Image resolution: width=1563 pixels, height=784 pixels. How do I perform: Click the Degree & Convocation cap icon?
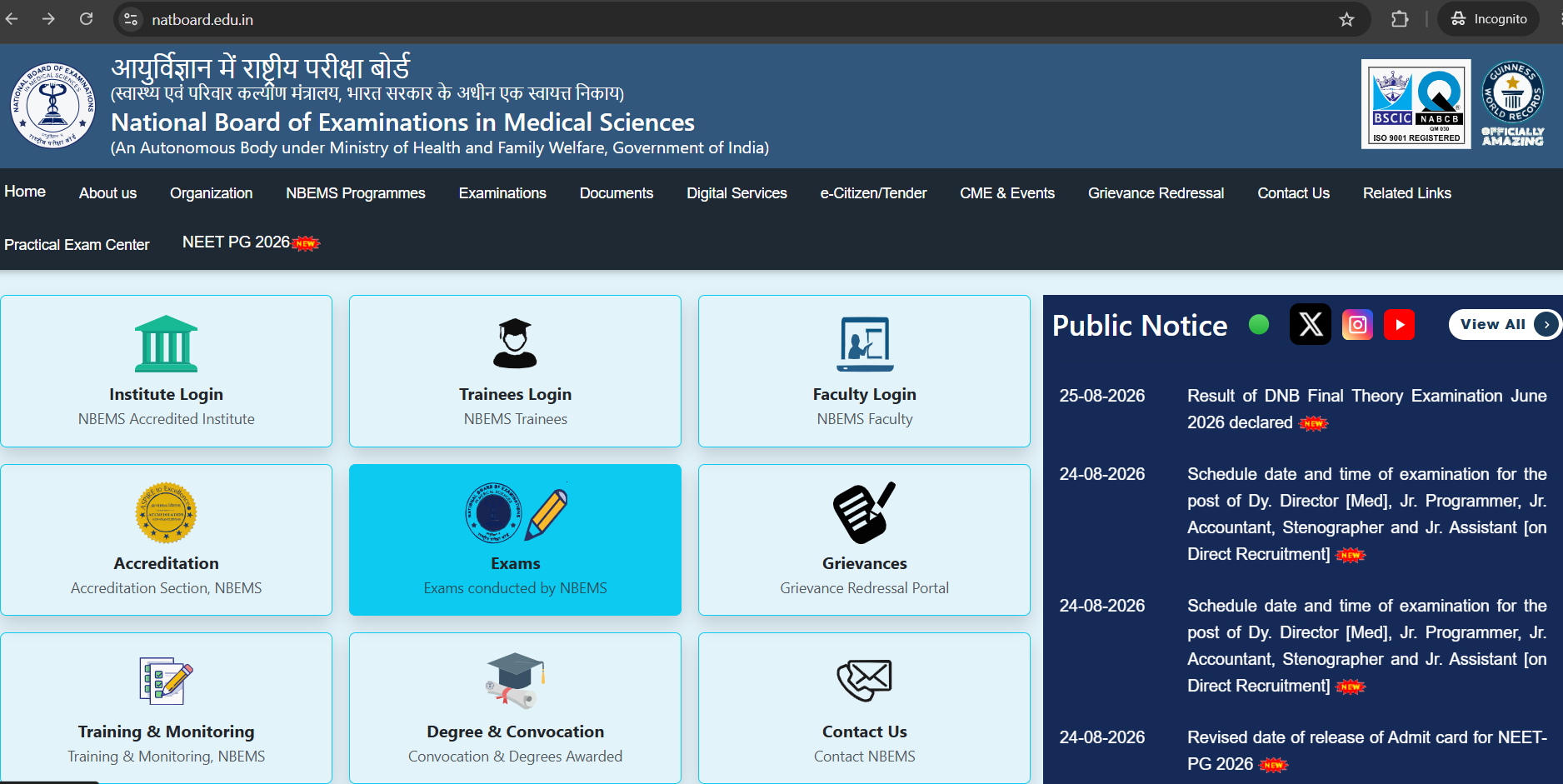coord(516,681)
